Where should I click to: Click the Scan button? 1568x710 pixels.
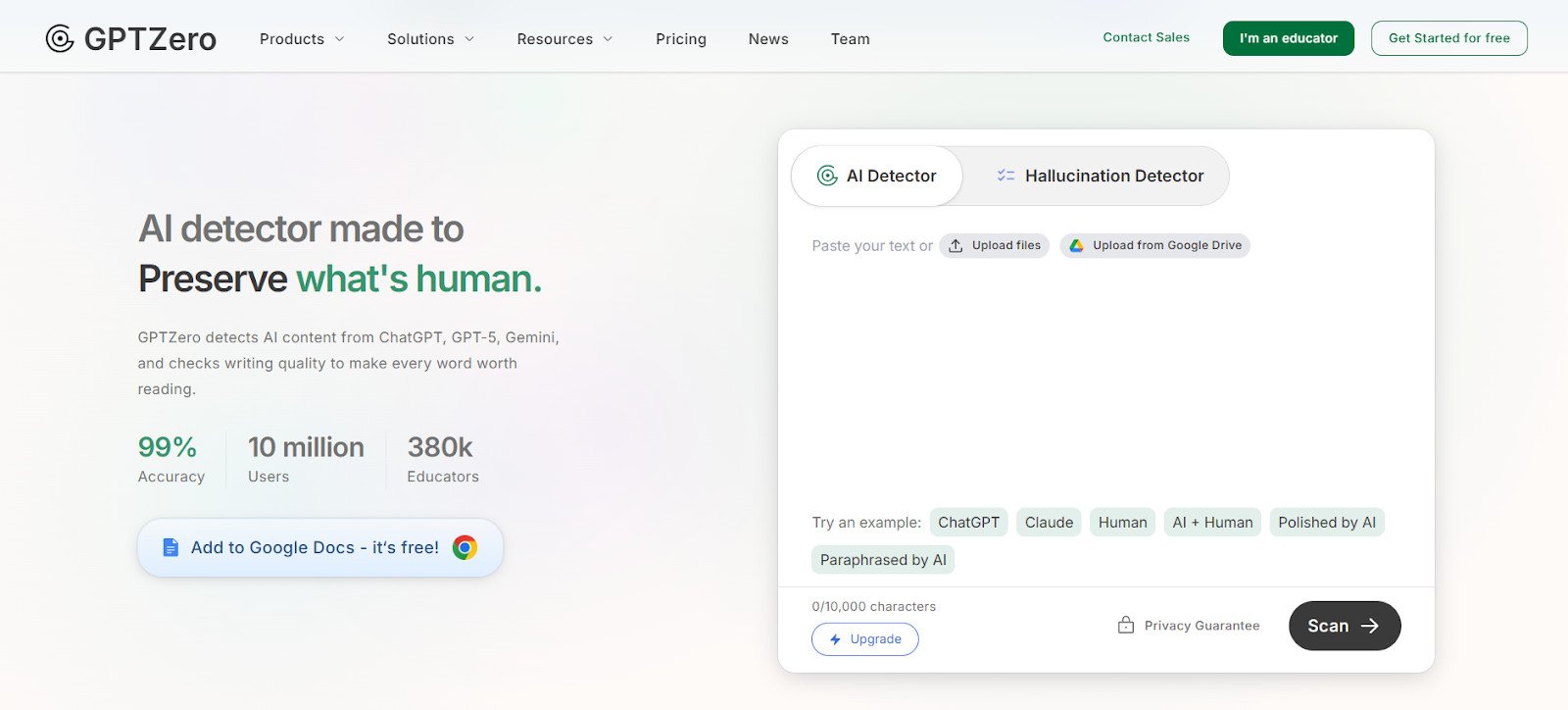pyautogui.click(x=1345, y=626)
